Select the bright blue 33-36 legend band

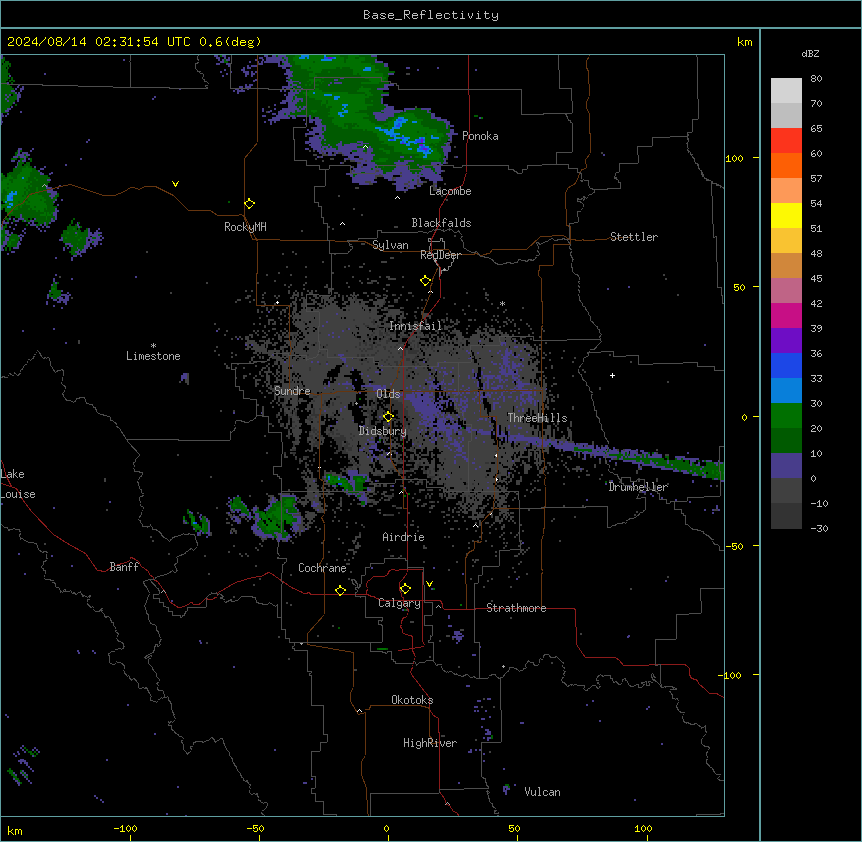tap(786, 365)
